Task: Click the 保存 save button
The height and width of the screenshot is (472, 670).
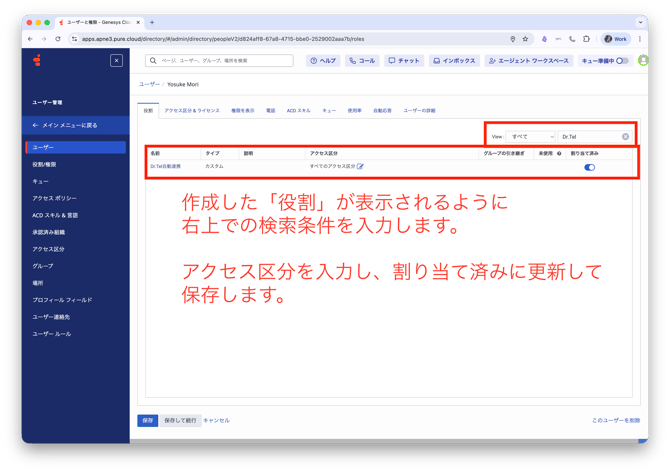Action: (147, 420)
